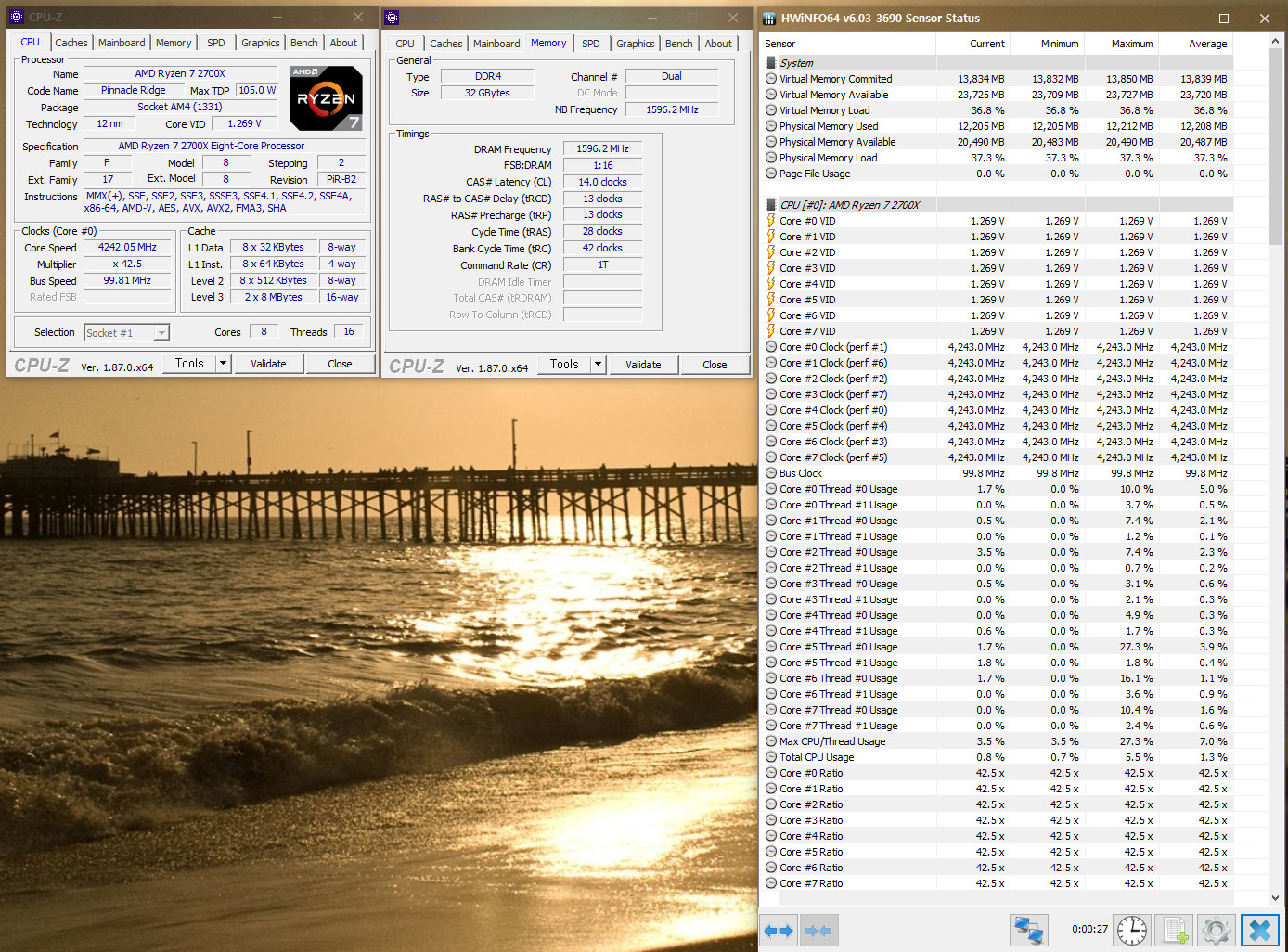Click the circle icon beside Physical Memory Used
The height and width of the screenshot is (952, 1288).
[x=771, y=126]
